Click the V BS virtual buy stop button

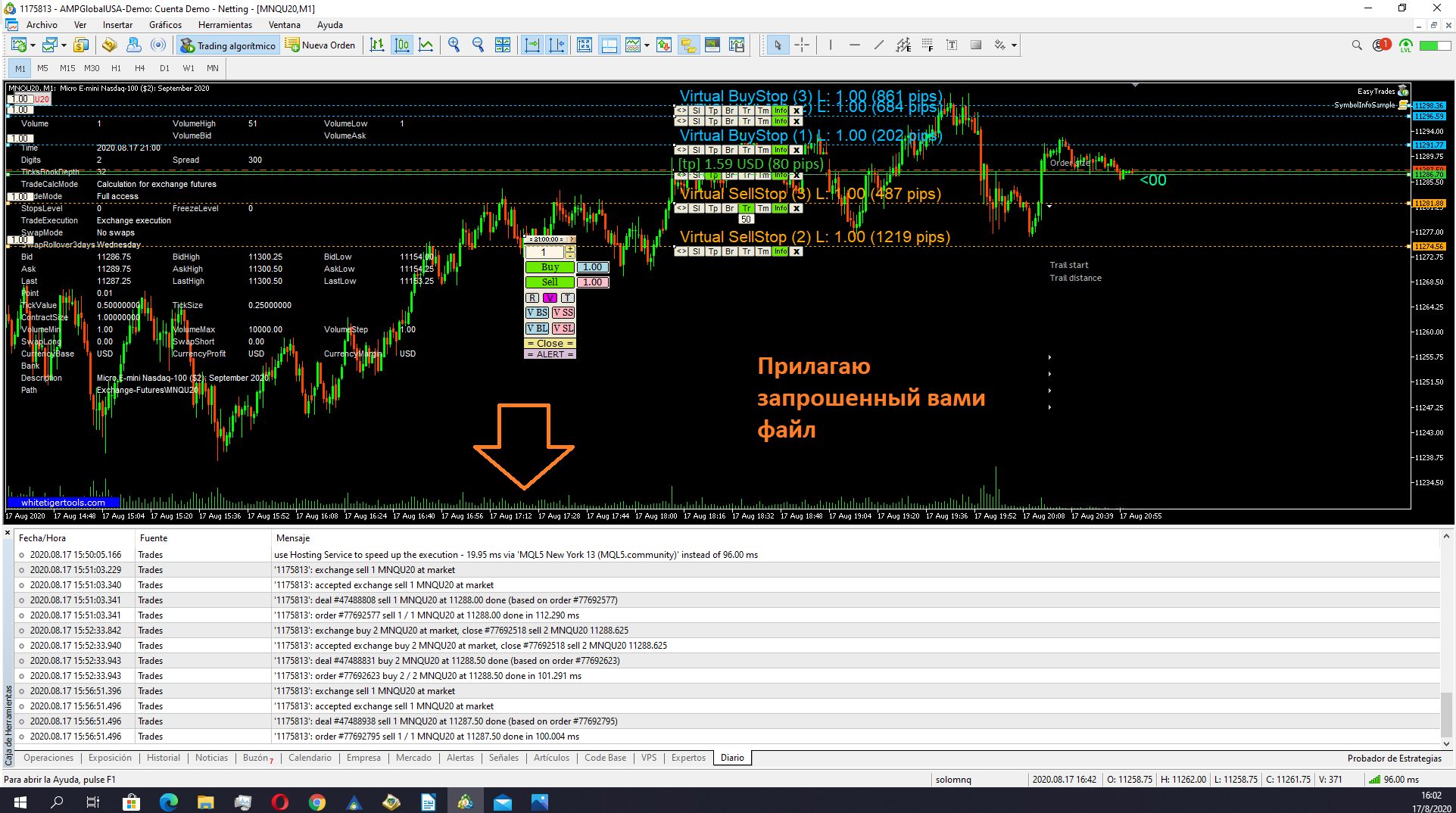pyautogui.click(x=537, y=313)
